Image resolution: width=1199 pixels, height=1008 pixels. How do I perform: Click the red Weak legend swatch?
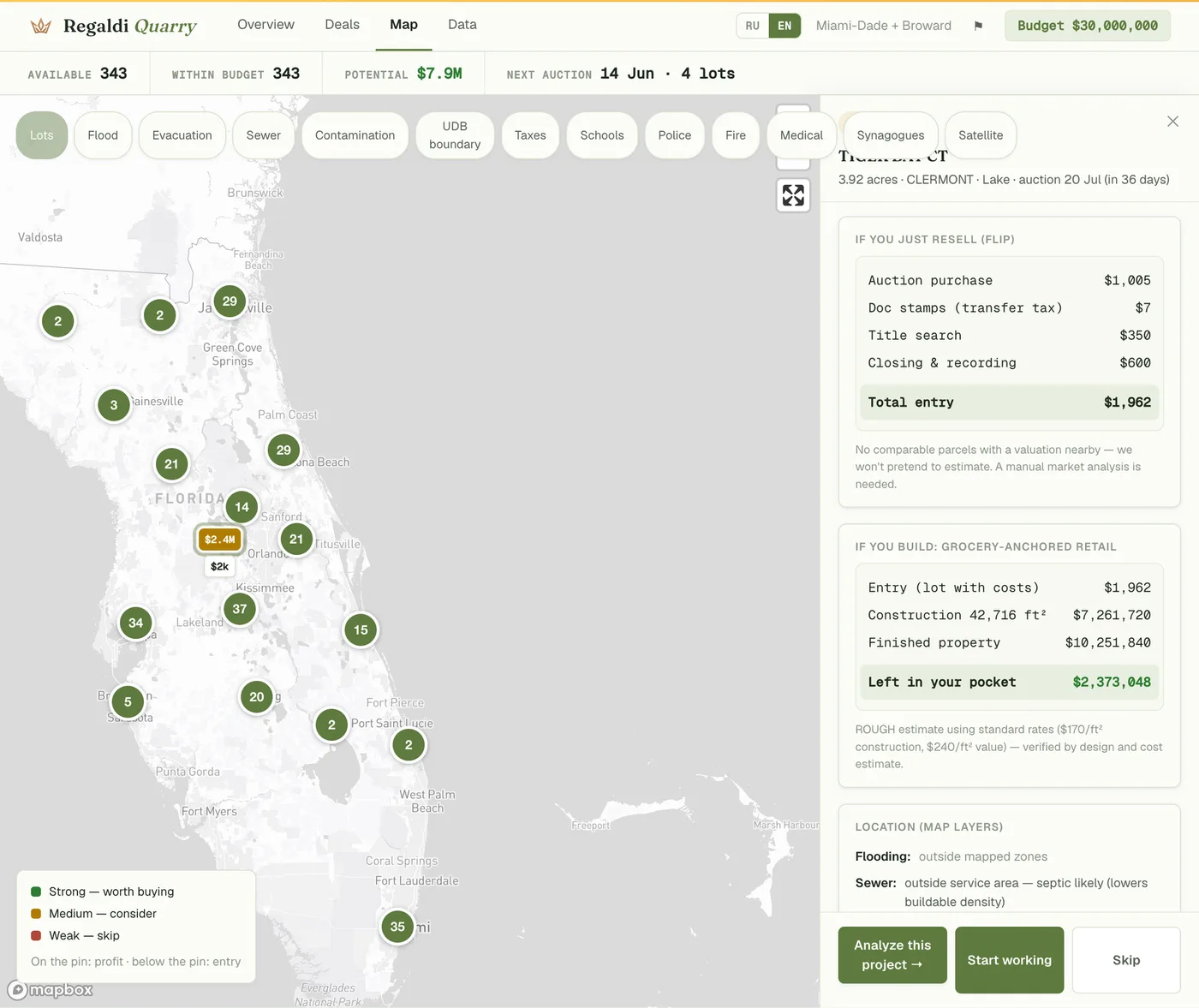tap(36, 936)
